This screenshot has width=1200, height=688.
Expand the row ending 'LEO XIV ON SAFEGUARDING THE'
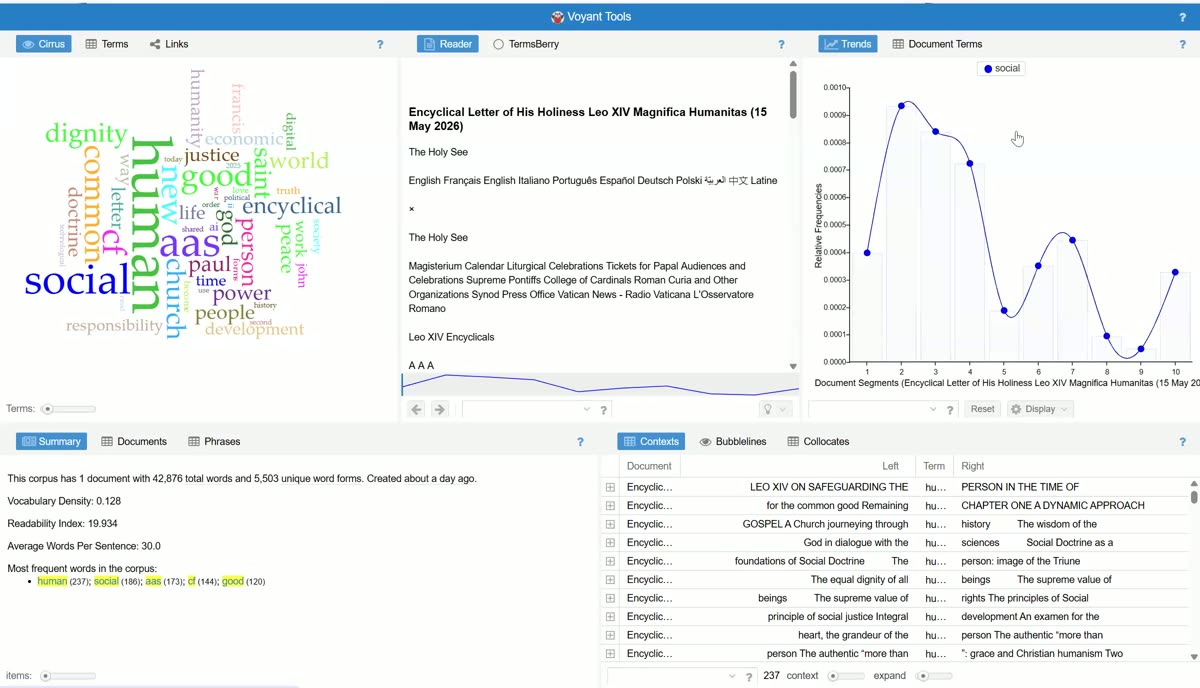pyautogui.click(x=610, y=487)
